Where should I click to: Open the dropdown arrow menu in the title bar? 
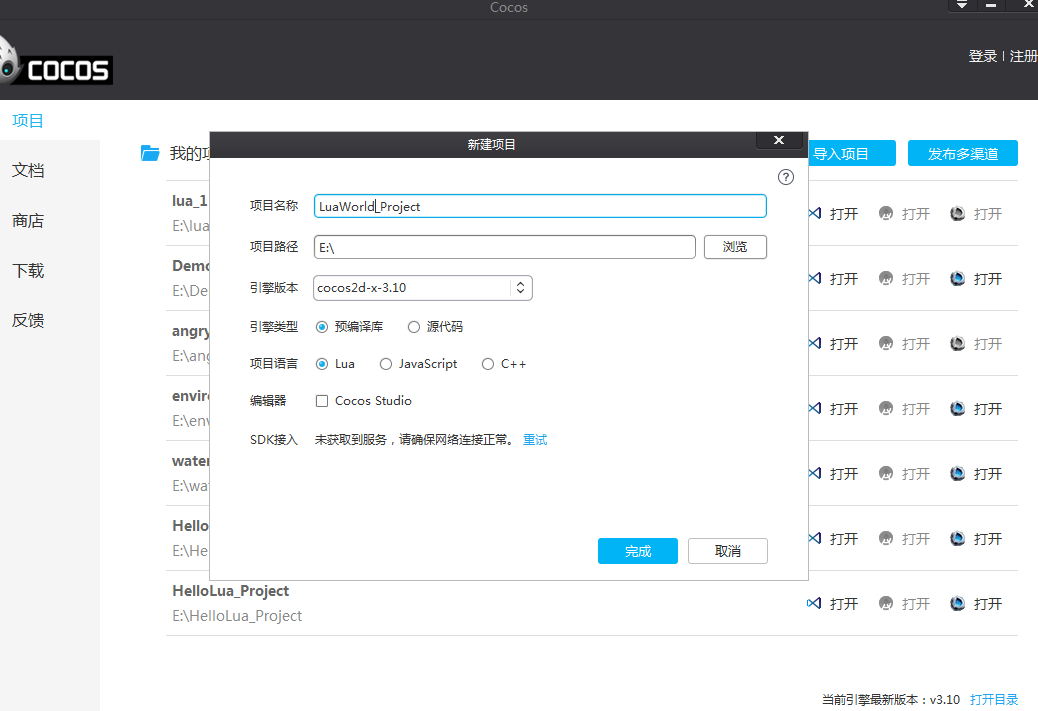click(x=962, y=5)
